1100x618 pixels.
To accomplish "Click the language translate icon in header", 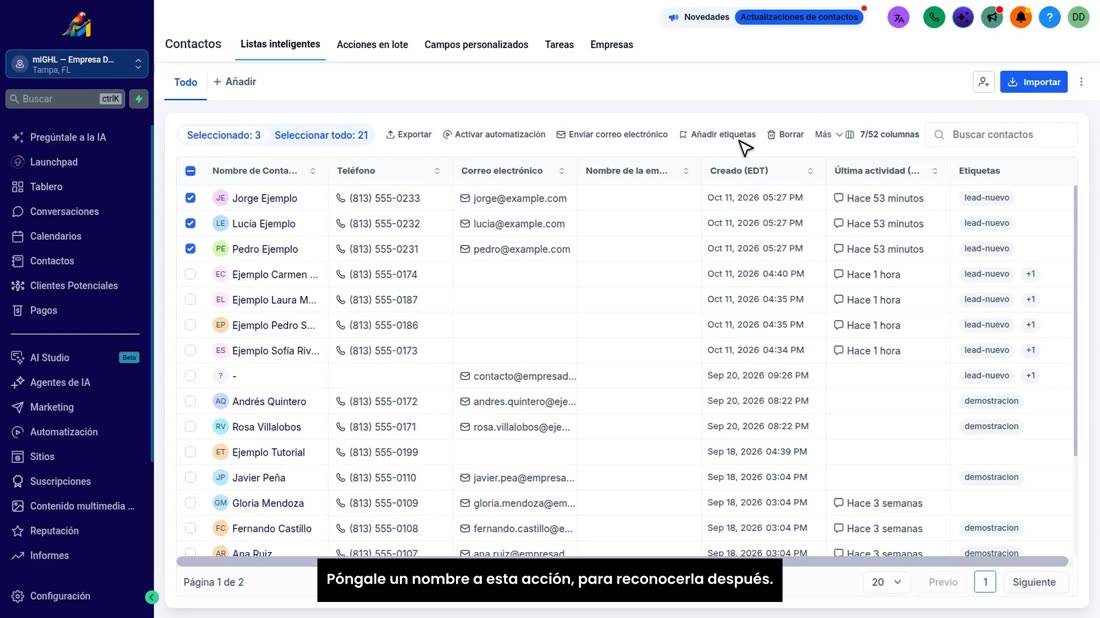I will [x=898, y=17].
